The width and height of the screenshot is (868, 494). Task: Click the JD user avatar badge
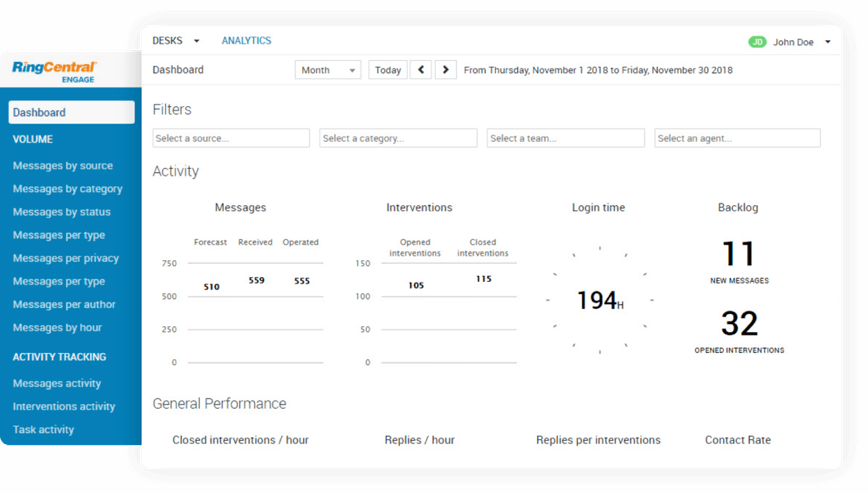coord(757,42)
